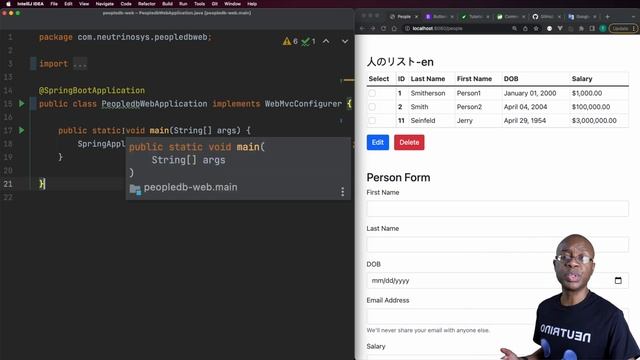The height and width of the screenshot is (360, 640).
Task: Click the Apple menu logo
Action: [8, 4]
